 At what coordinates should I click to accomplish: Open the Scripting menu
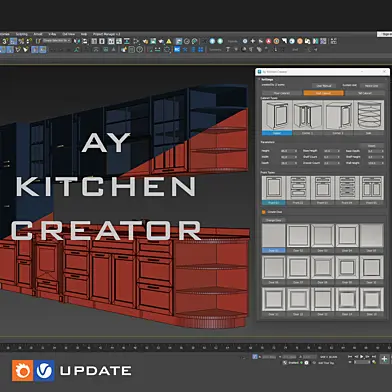22,34
